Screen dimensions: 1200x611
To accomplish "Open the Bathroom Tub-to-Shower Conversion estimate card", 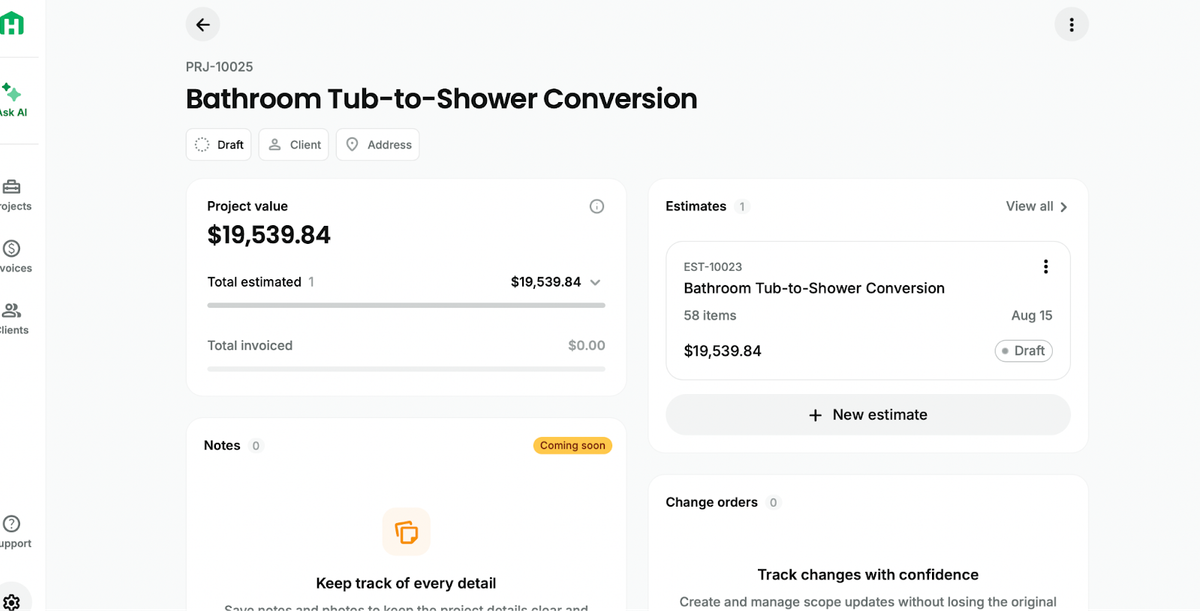I will [814, 289].
